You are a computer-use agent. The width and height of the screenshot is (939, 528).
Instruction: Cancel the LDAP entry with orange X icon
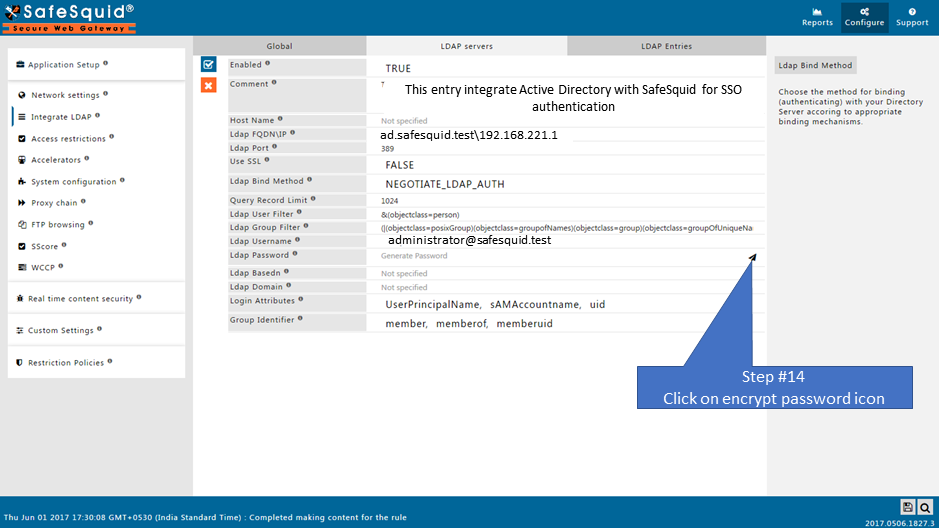[x=208, y=86]
